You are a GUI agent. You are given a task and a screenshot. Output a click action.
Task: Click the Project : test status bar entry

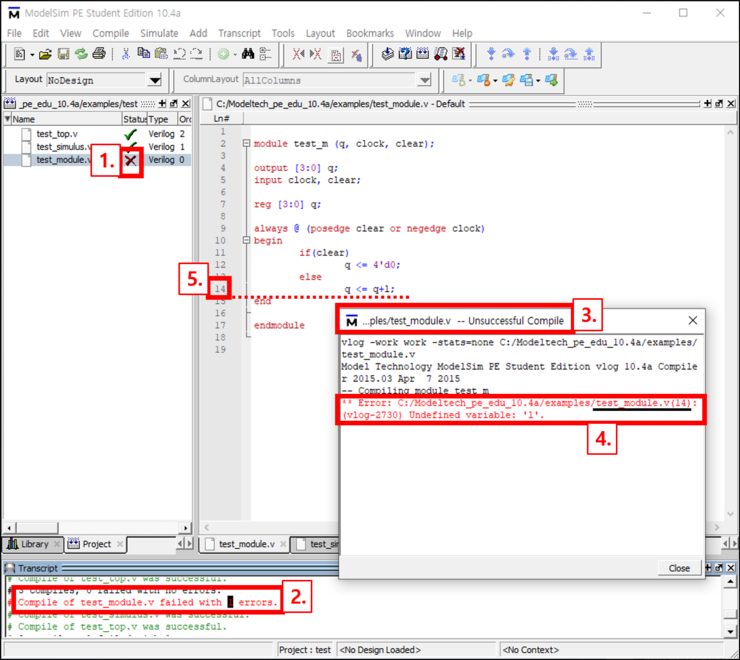pos(305,650)
